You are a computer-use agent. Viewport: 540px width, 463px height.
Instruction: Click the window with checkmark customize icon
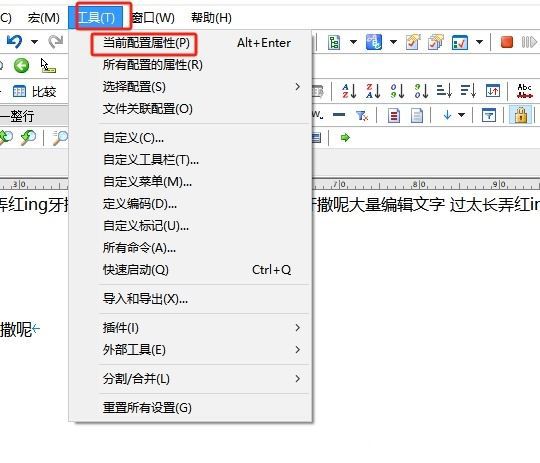(460, 42)
